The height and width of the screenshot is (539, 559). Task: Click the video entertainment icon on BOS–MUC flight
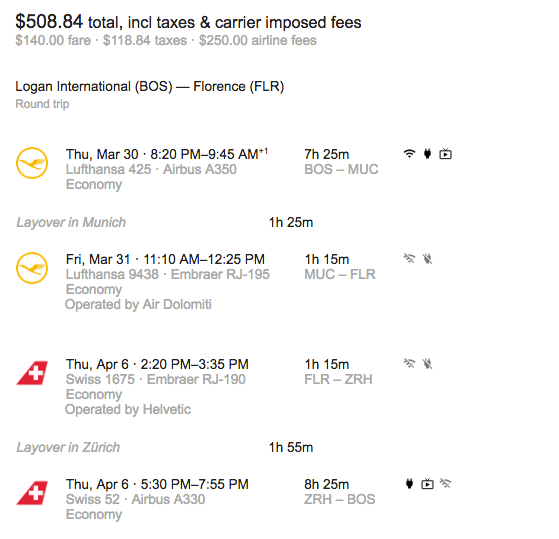[445, 154]
